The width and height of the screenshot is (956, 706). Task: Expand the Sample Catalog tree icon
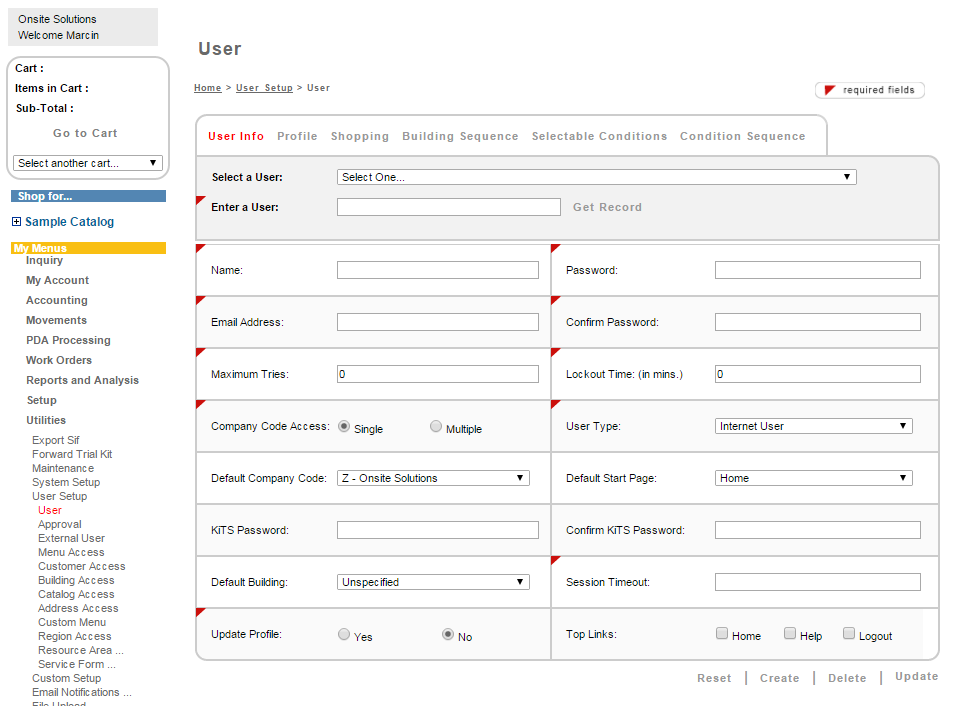tap(17, 222)
